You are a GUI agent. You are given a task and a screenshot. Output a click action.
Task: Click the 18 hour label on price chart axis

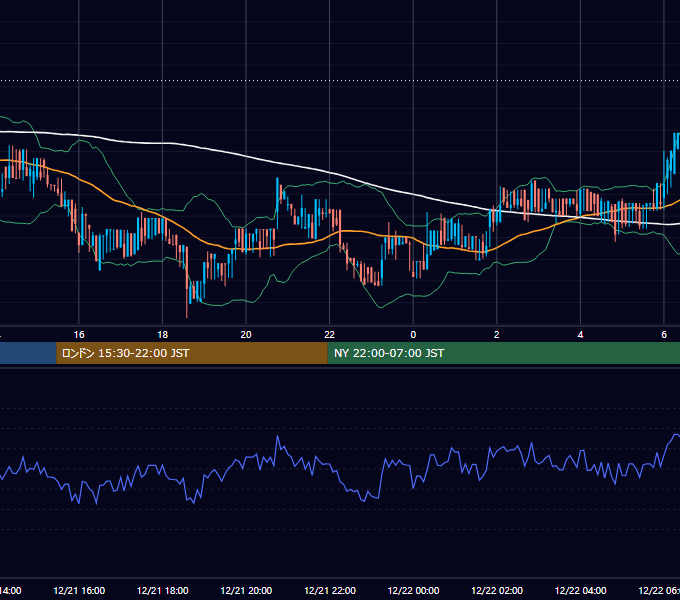pyautogui.click(x=163, y=335)
